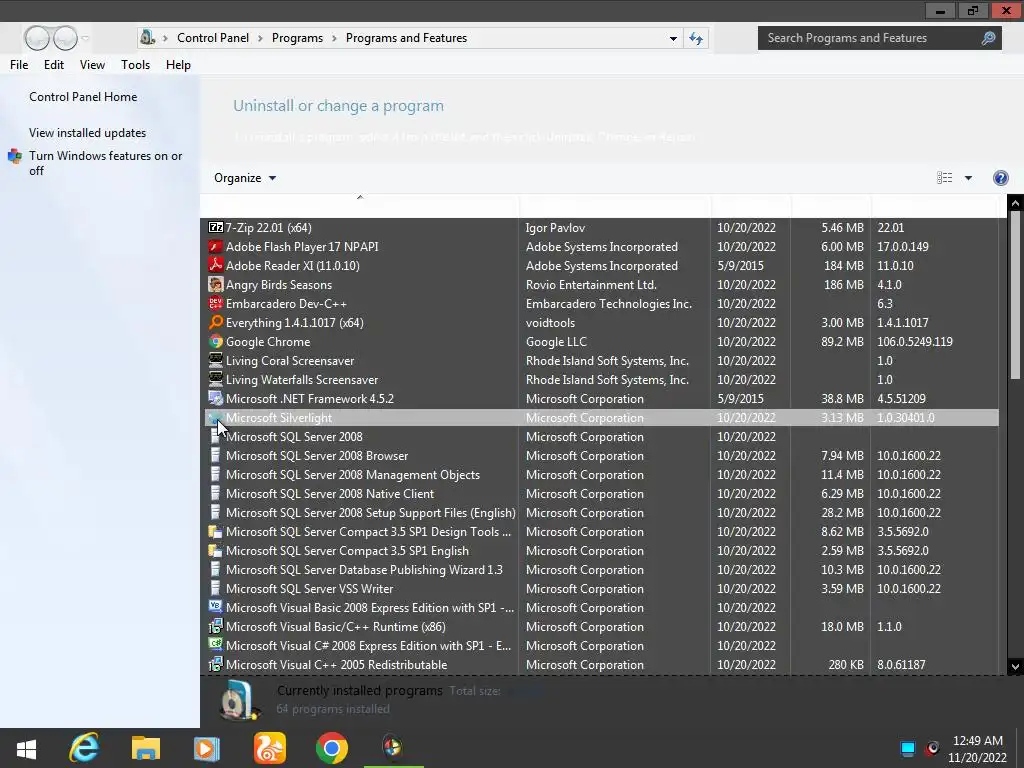Click publisher Rovio Entertainment Ltd.
The height and width of the screenshot is (768, 1024).
pyautogui.click(x=591, y=285)
